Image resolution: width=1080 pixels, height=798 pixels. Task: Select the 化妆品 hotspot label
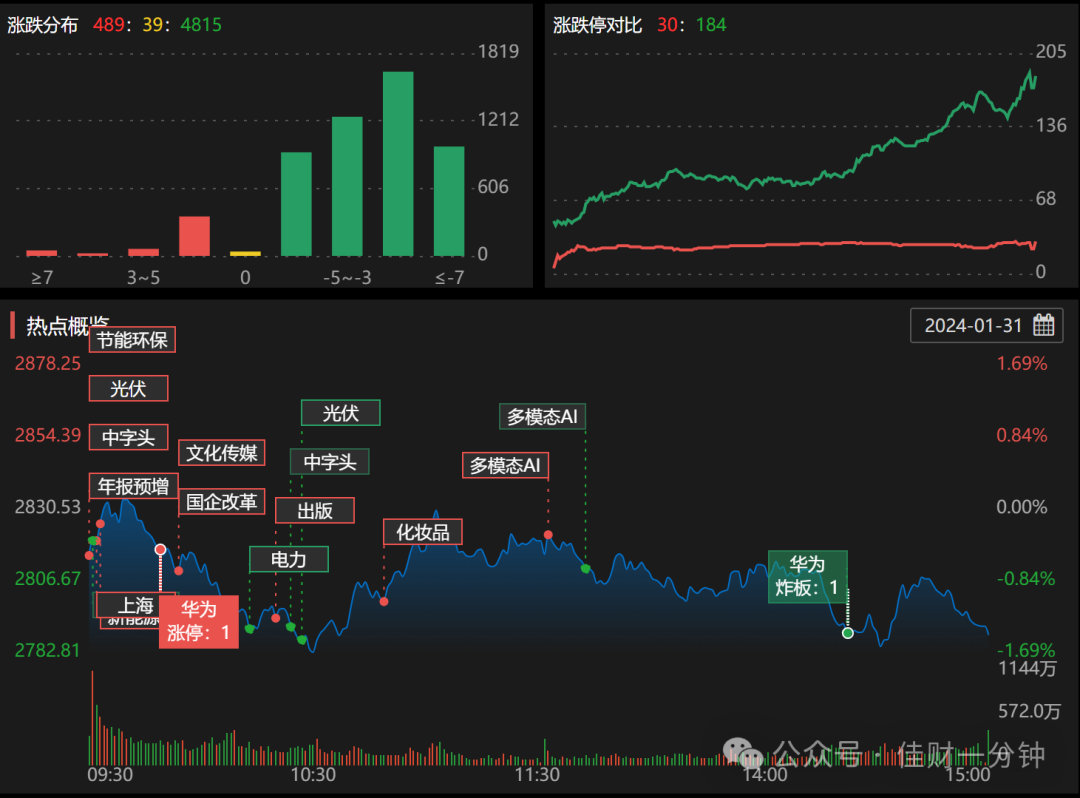[422, 532]
